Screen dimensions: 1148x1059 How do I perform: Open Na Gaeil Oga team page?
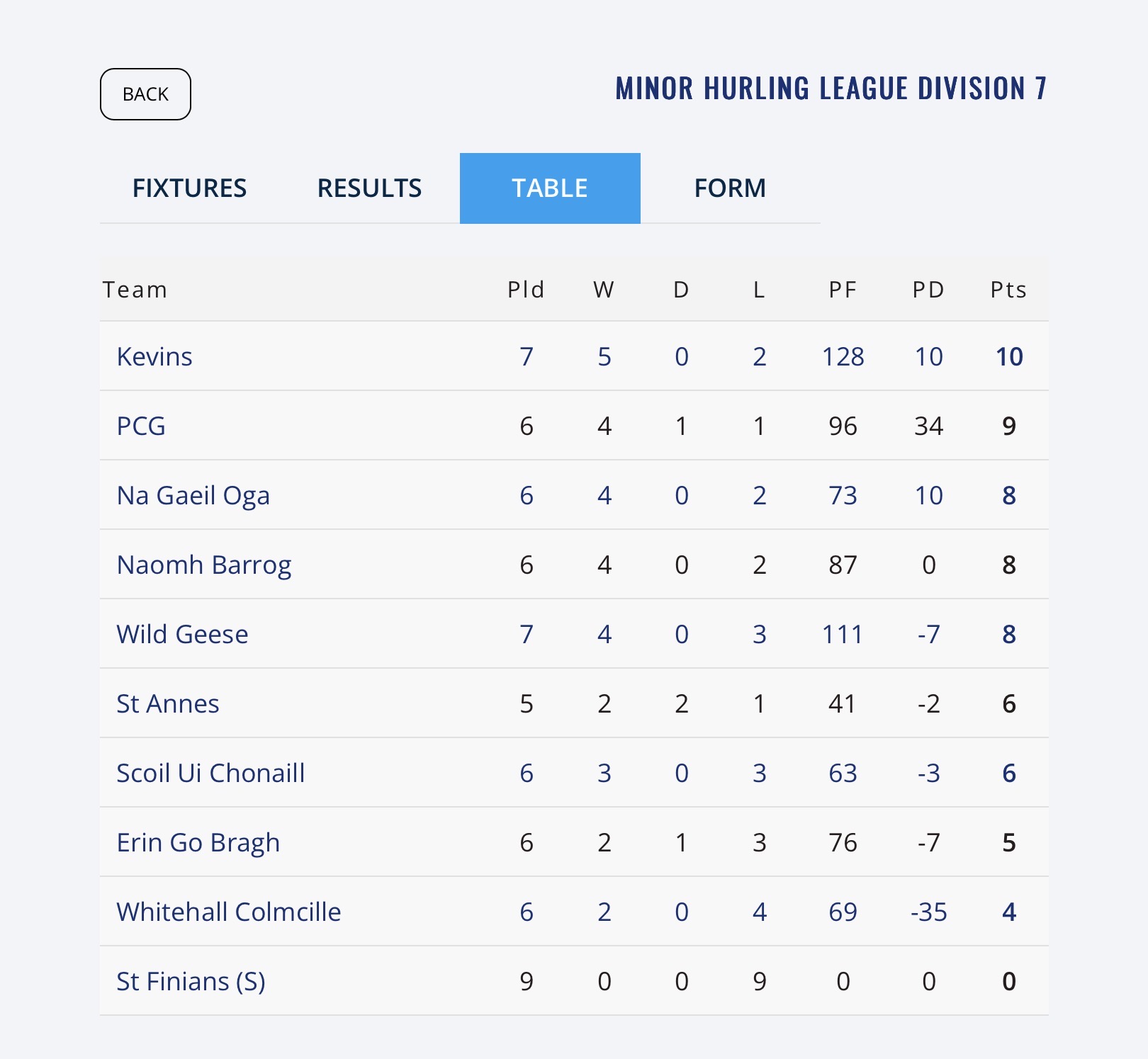click(x=193, y=495)
